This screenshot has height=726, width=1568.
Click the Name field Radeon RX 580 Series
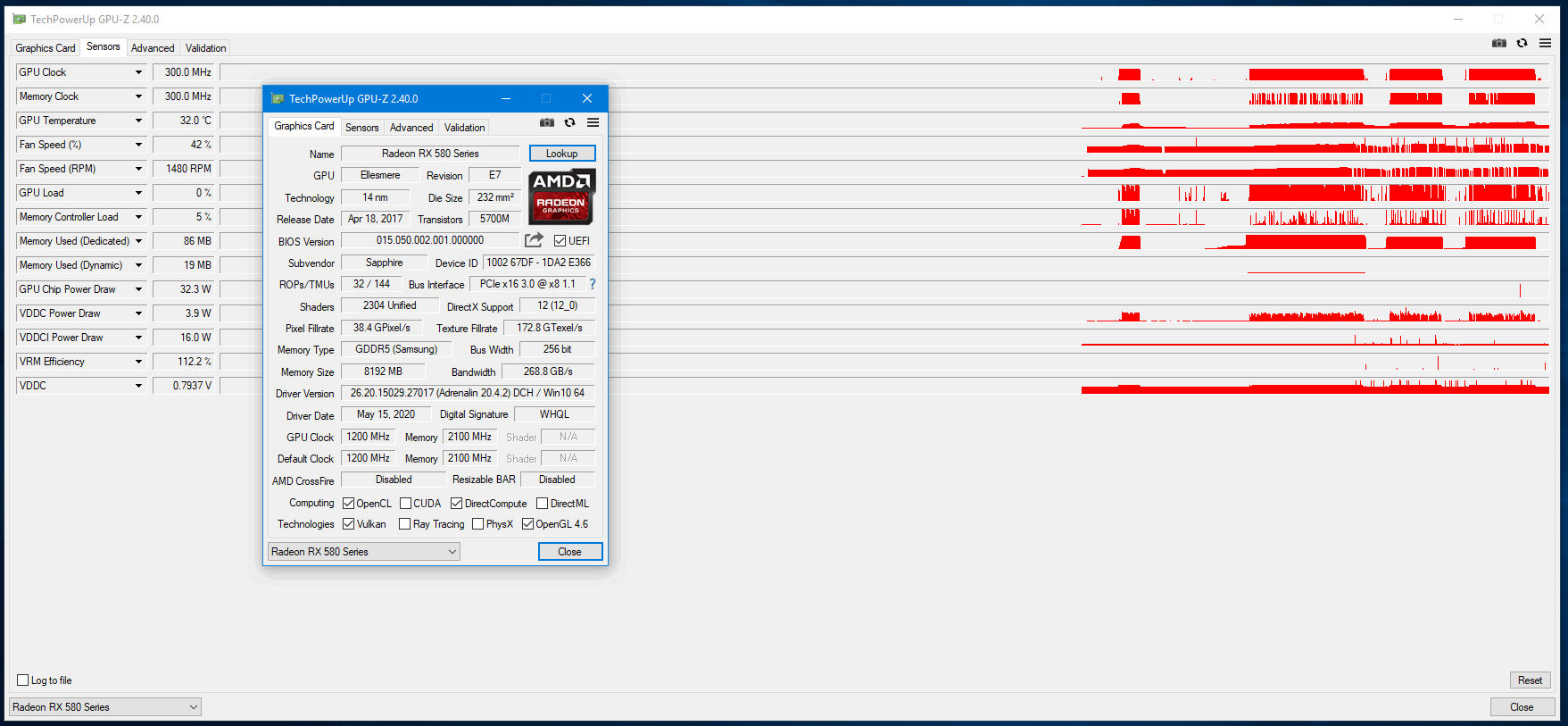click(430, 154)
